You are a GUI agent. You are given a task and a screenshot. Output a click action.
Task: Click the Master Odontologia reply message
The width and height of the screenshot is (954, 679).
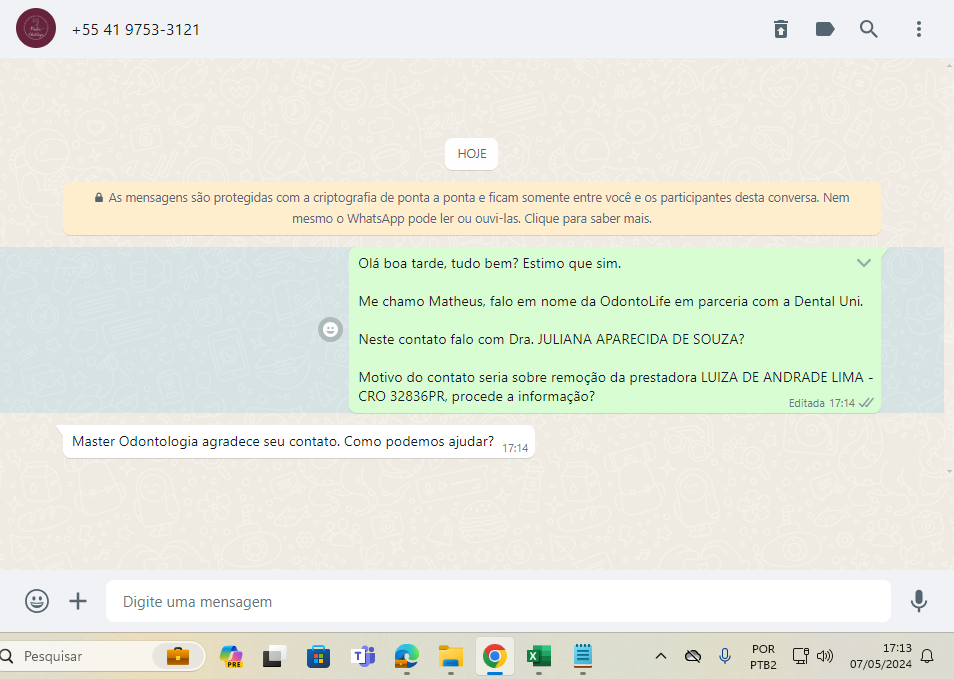(299, 441)
